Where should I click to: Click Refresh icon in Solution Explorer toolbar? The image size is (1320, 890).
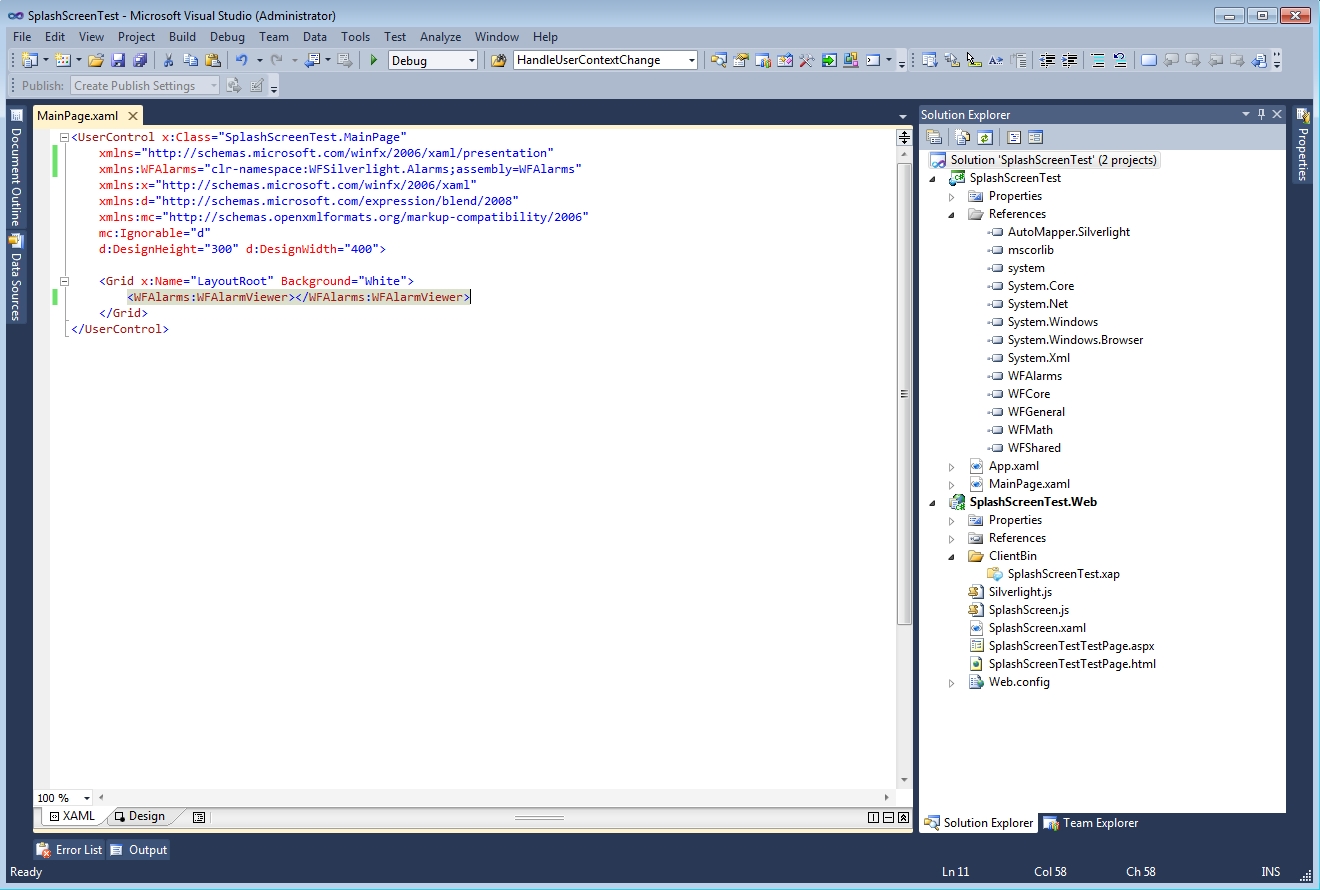pyautogui.click(x=985, y=138)
